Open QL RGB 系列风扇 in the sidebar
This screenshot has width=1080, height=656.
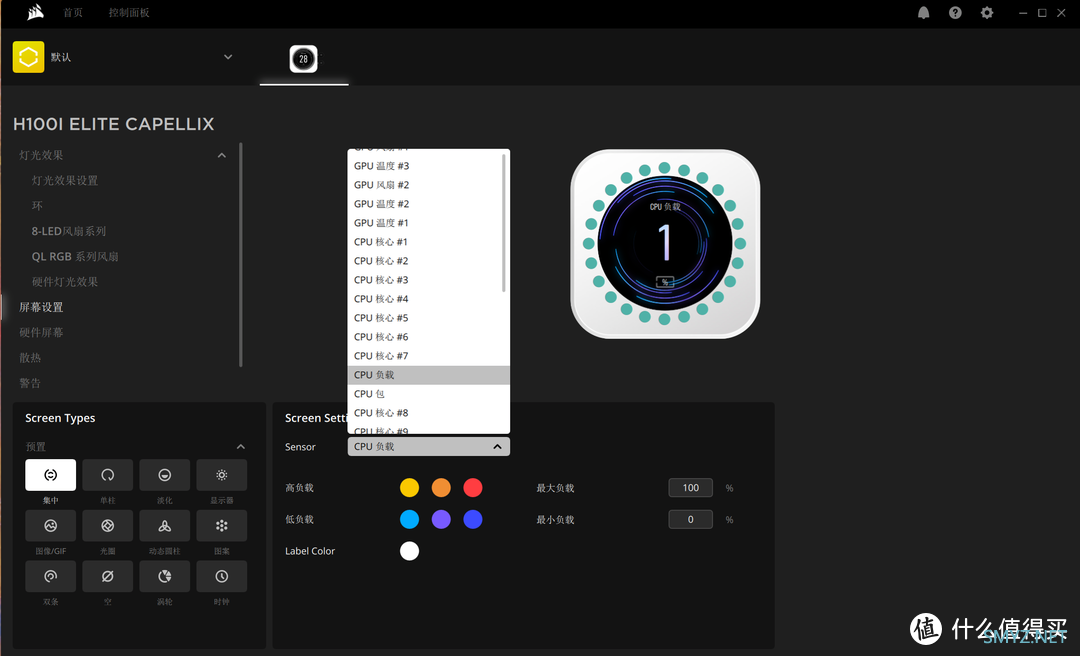[x=75, y=256]
